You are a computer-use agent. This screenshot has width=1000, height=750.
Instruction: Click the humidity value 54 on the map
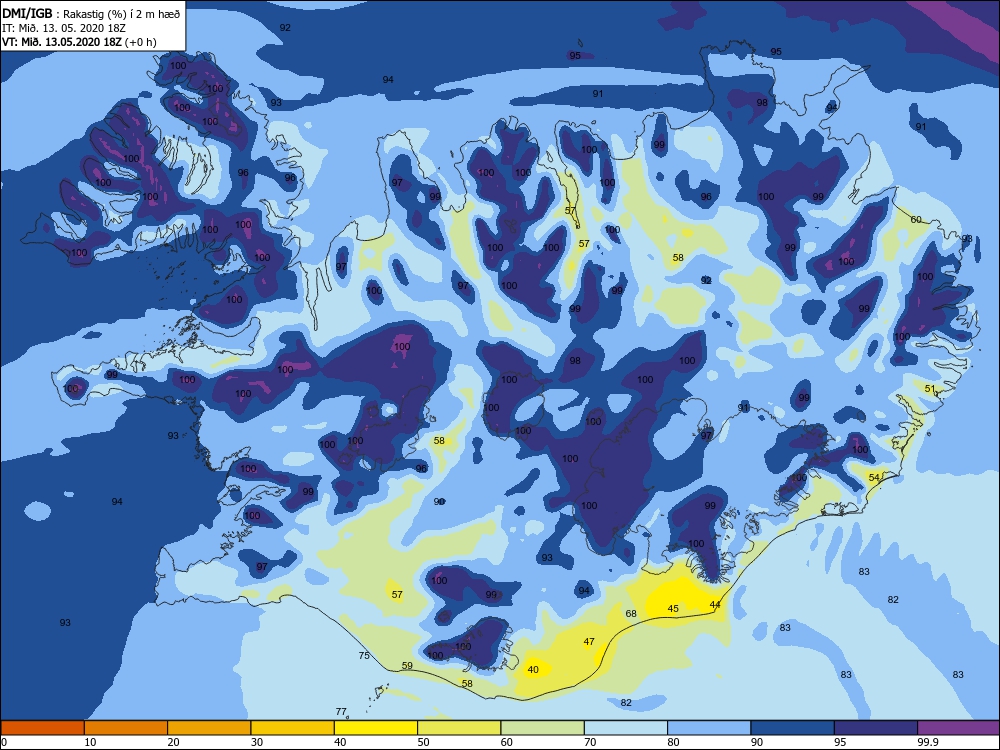point(874,477)
